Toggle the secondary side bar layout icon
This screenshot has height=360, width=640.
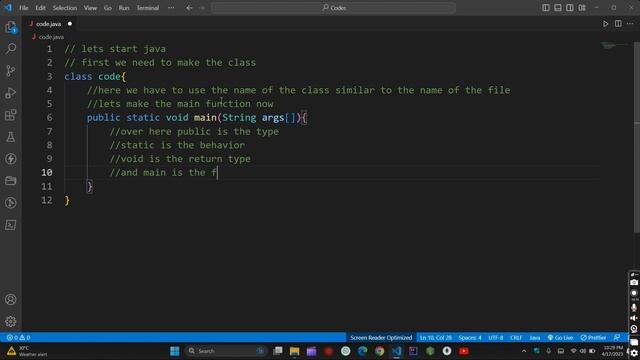(570, 8)
